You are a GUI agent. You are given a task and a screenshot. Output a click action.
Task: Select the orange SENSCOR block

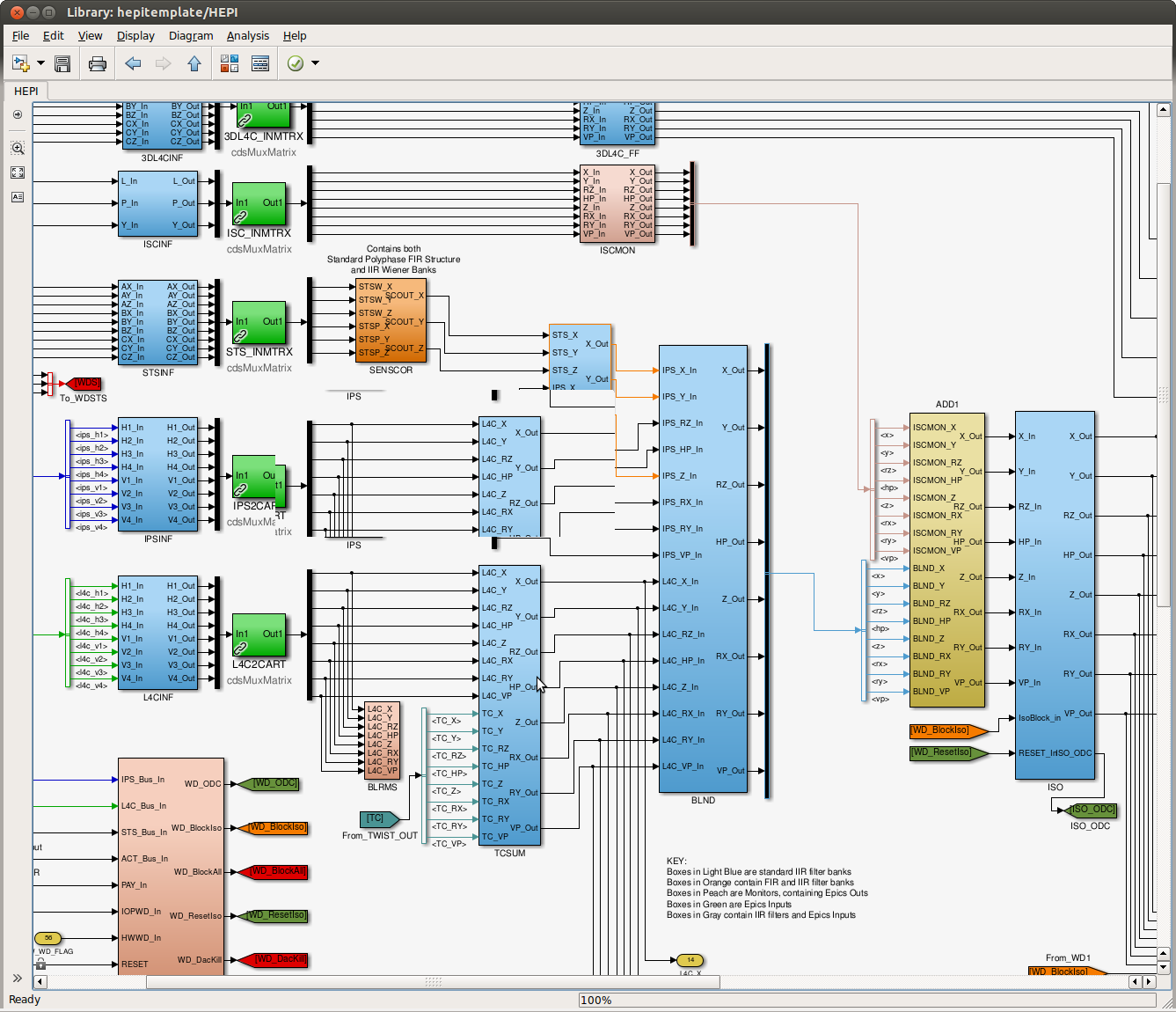tap(391, 321)
